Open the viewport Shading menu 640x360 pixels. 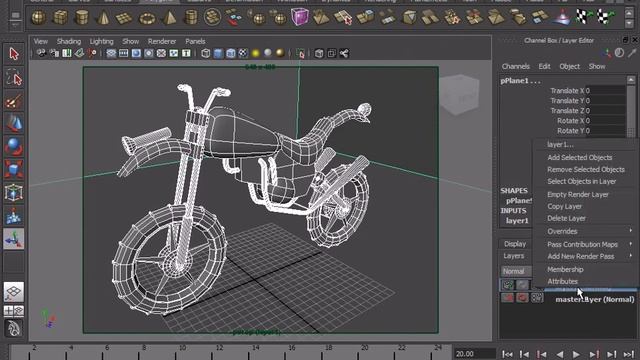point(69,41)
